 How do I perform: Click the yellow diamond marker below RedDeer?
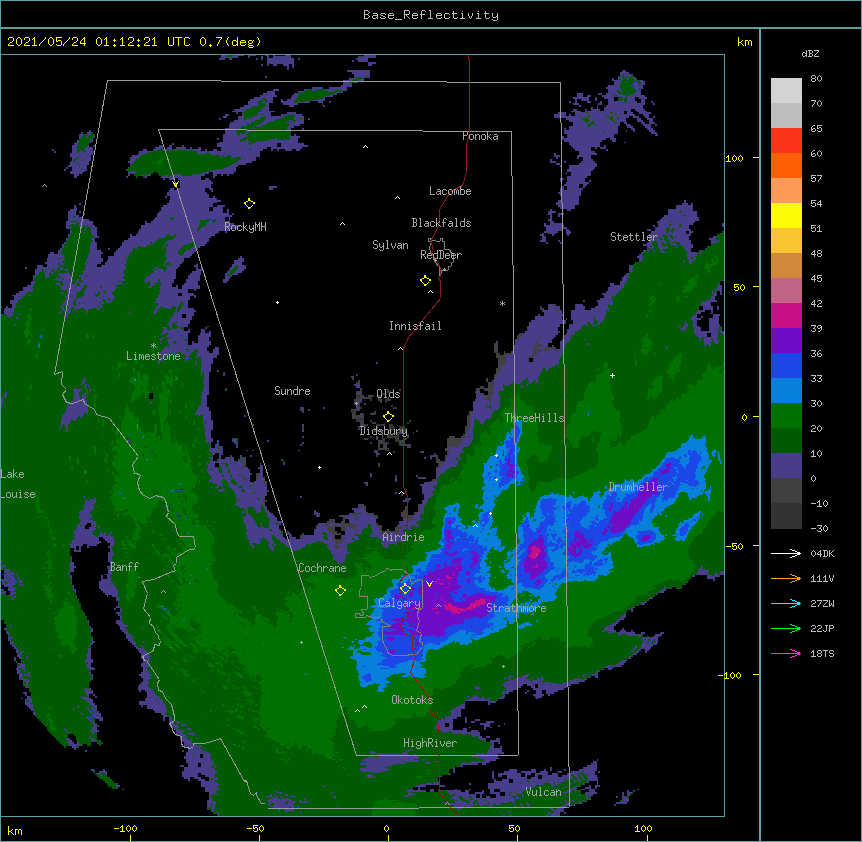tap(425, 281)
